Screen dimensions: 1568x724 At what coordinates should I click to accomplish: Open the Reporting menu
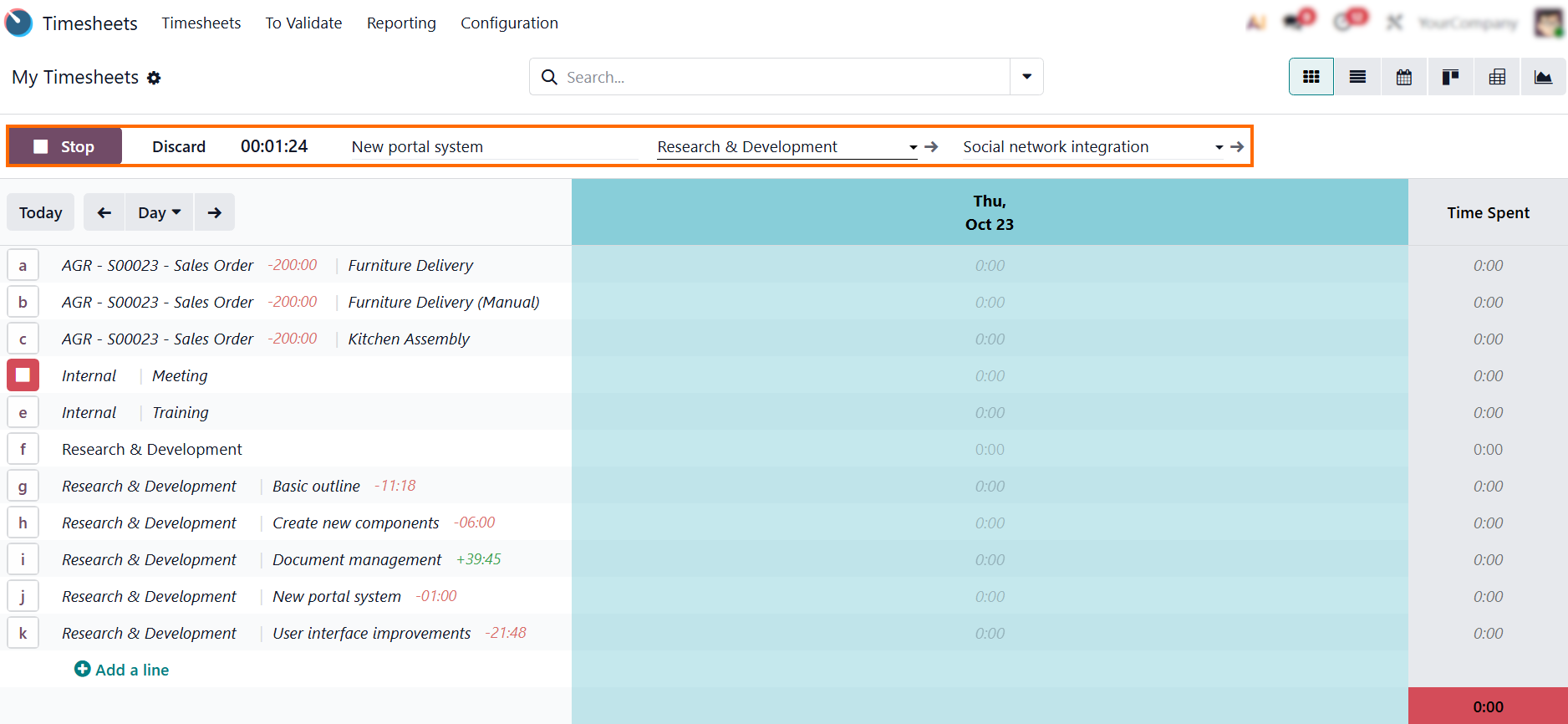(401, 23)
